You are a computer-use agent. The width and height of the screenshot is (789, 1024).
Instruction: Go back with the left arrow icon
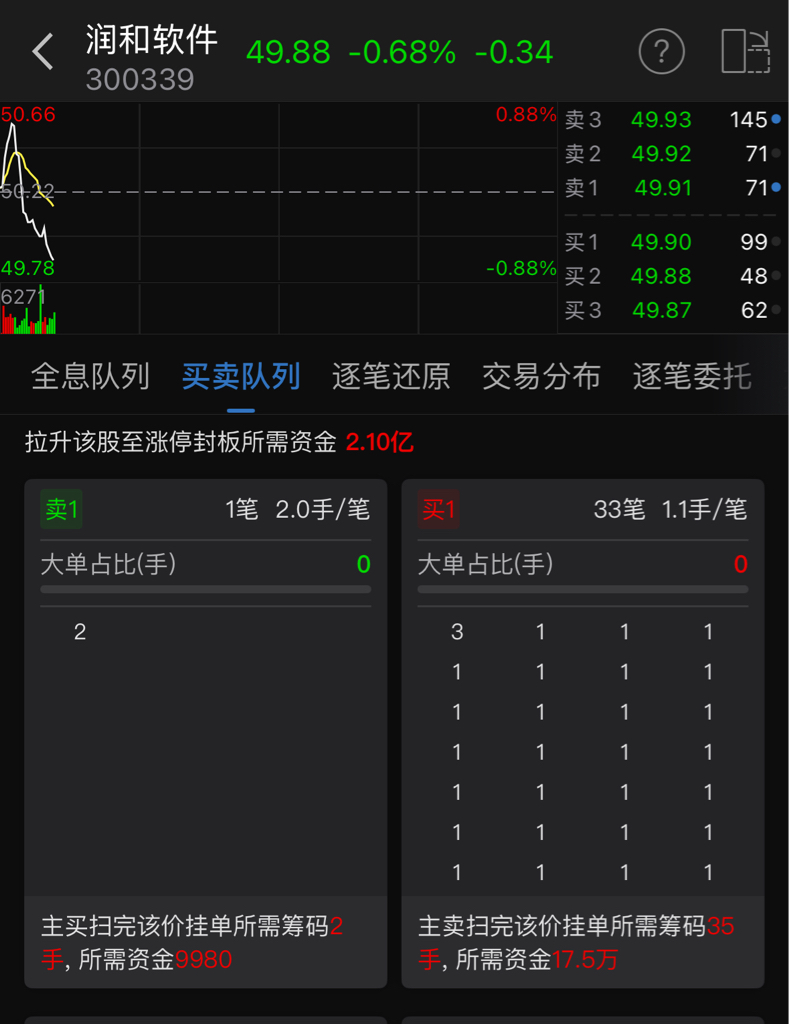[x=43, y=52]
